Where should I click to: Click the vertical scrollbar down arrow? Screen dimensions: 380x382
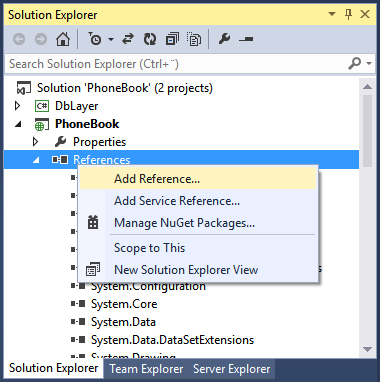pos(367,350)
